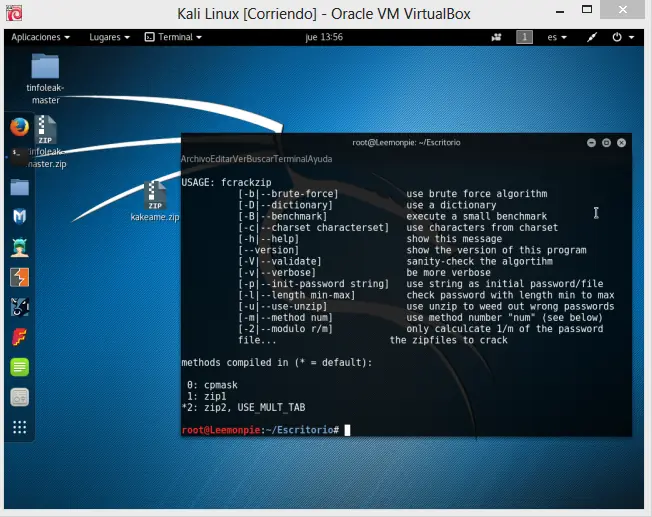Click the terminal title root@Leemonpie: ~/Escritorio

(406, 143)
